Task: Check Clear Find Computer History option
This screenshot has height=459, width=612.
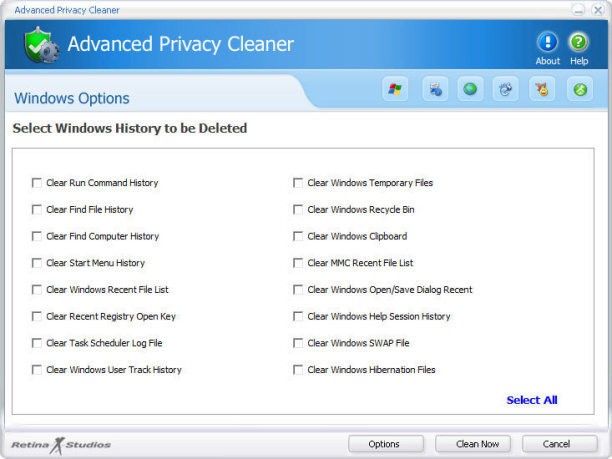Action: [x=37, y=236]
